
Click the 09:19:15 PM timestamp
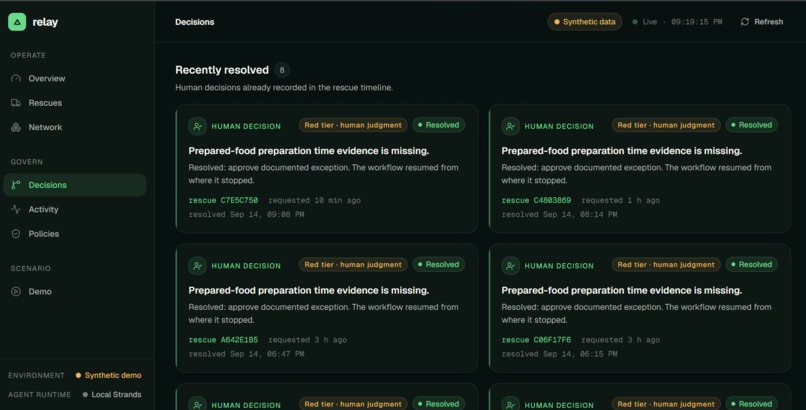pos(697,22)
